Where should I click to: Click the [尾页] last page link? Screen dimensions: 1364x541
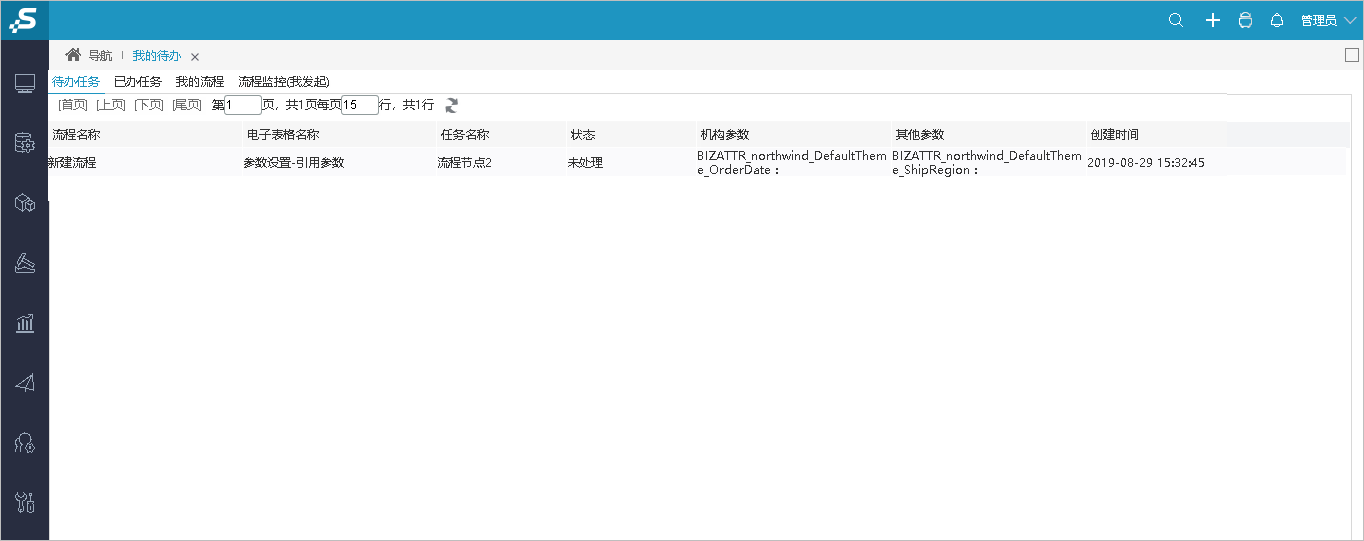click(187, 105)
